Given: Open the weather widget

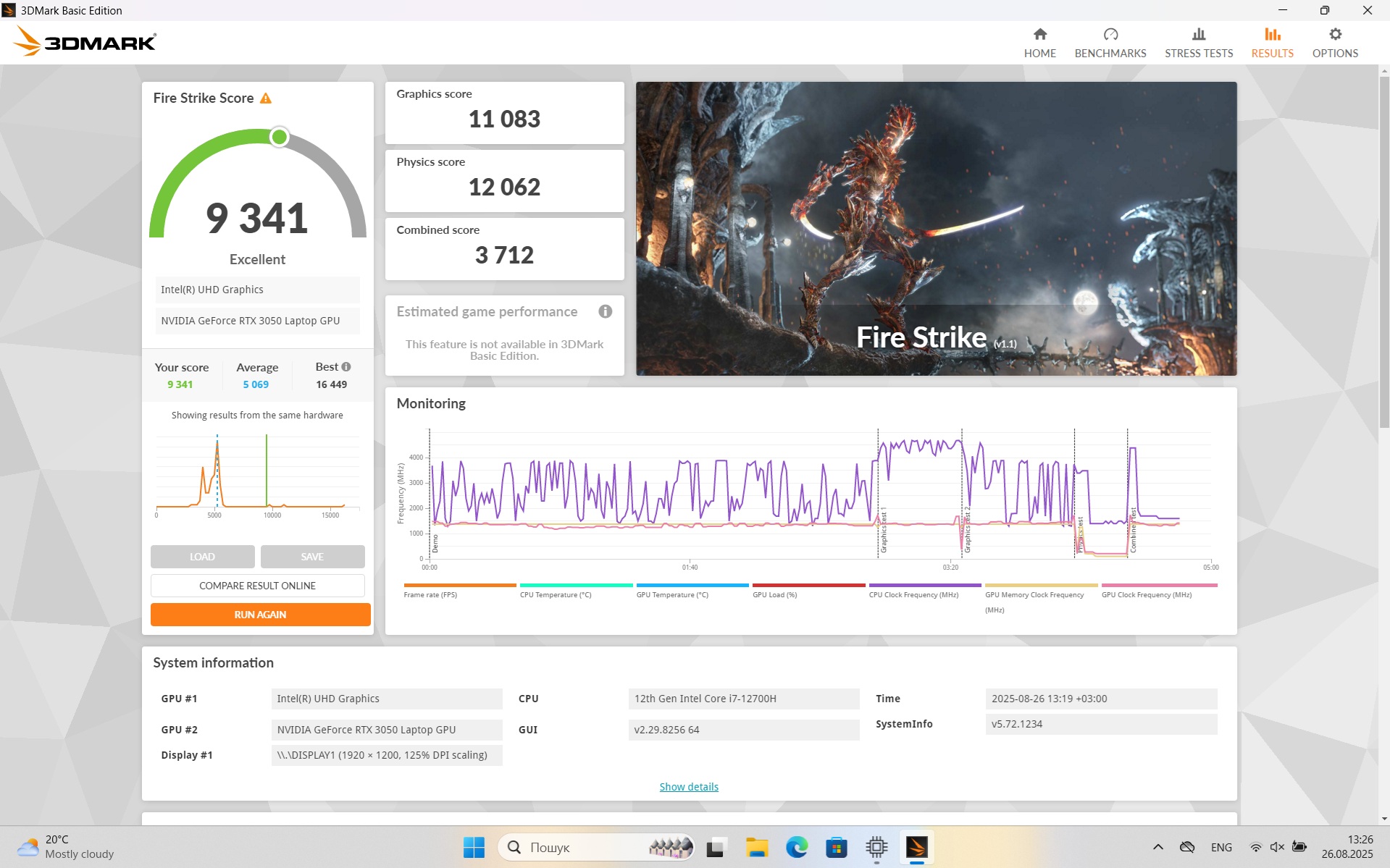Looking at the screenshot, I should pyautogui.click(x=65, y=847).
